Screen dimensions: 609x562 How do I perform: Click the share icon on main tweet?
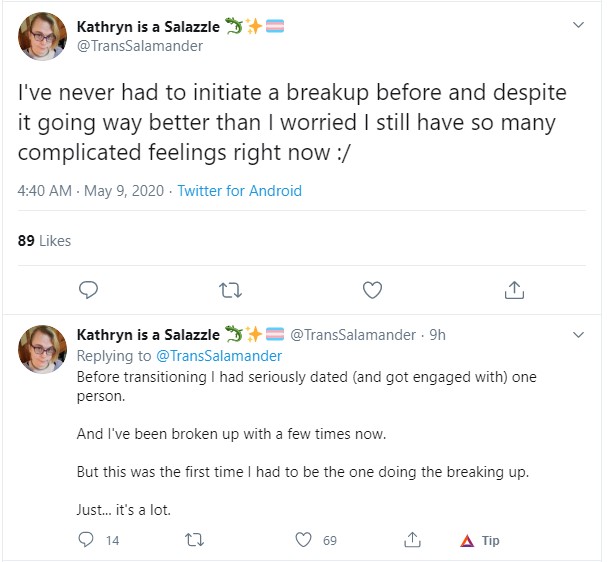pos(514,290)
